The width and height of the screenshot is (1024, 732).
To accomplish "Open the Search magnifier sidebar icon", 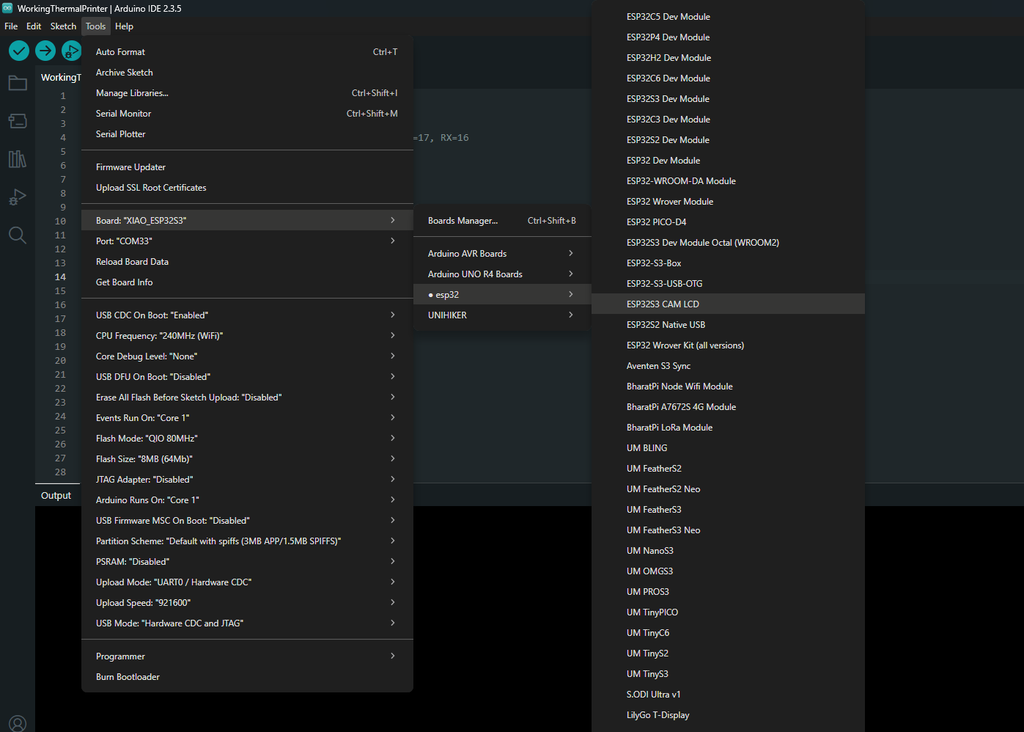I will pyautogui.click(x=17, y=235).
